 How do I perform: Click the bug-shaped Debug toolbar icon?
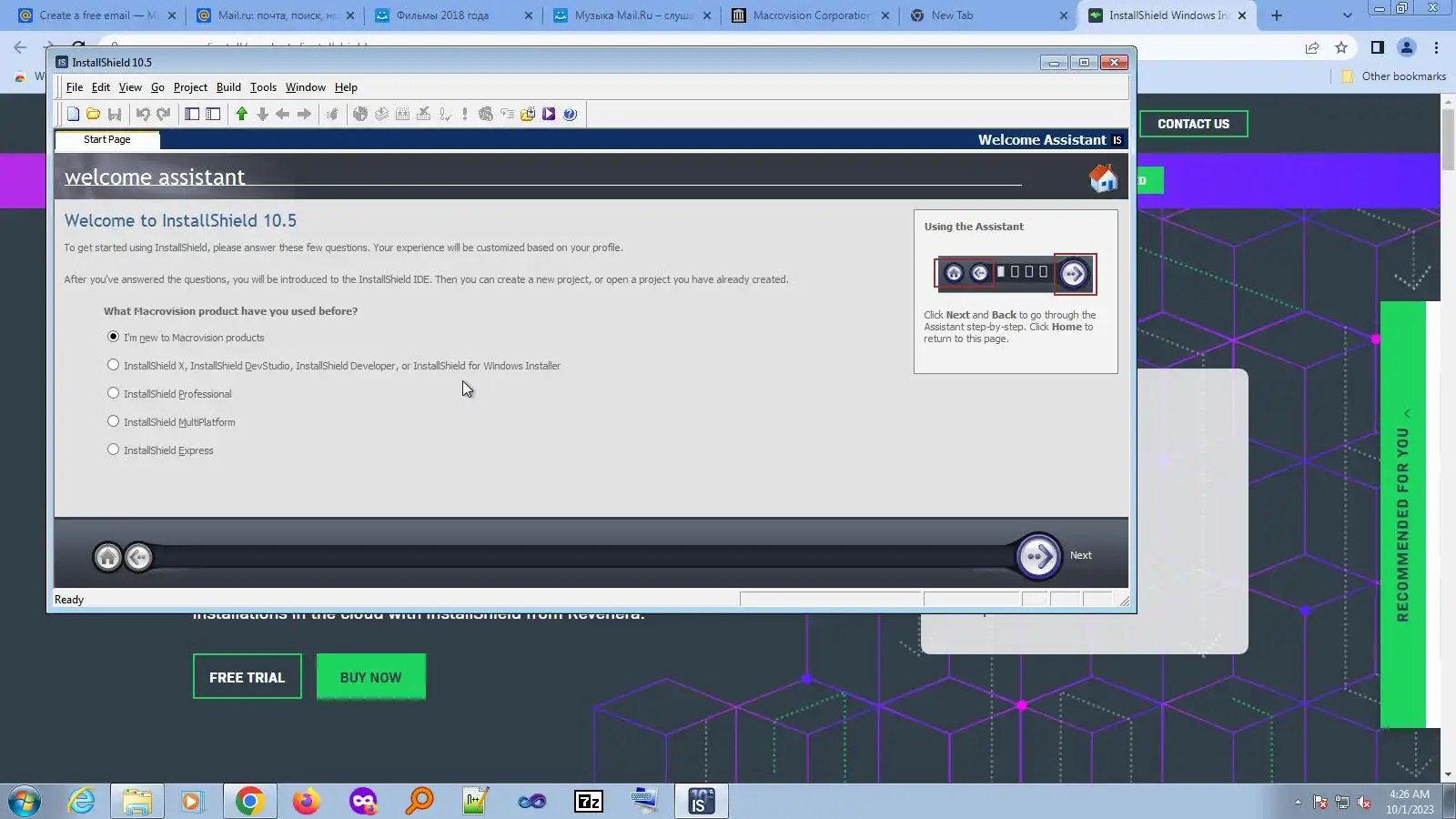(332, 114)
